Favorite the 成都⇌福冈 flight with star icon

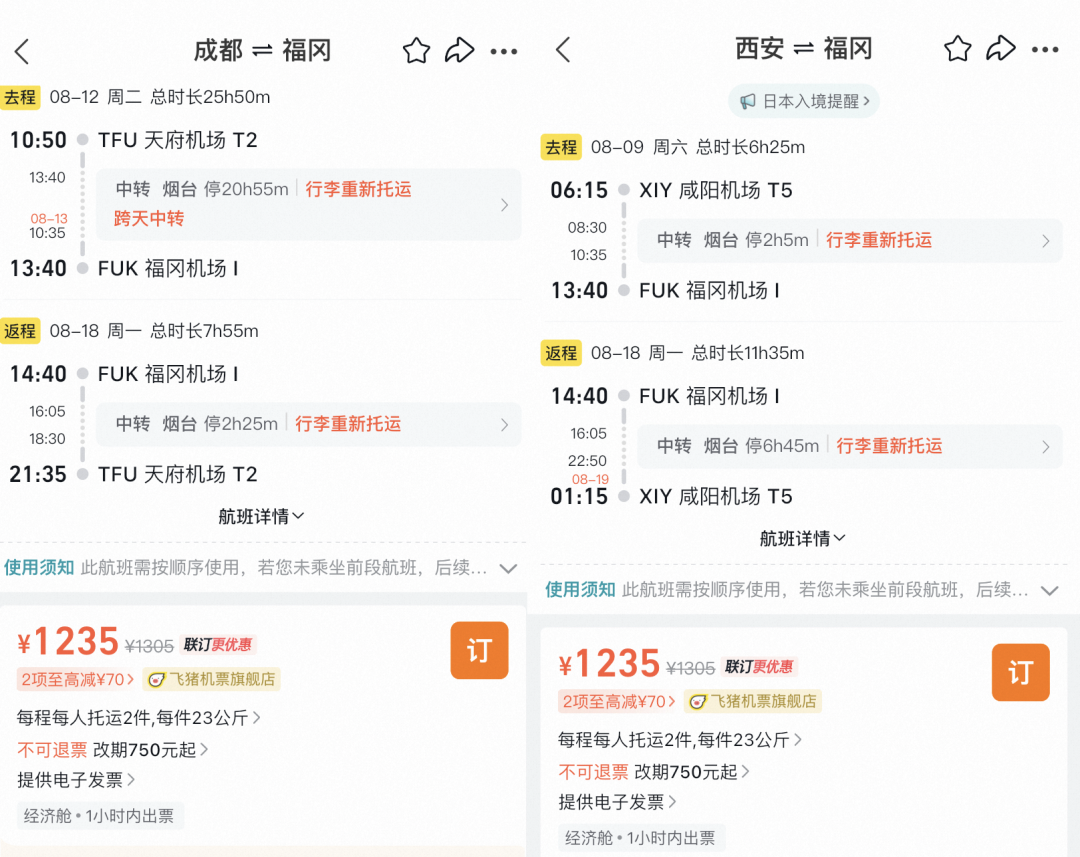point(416,51)
